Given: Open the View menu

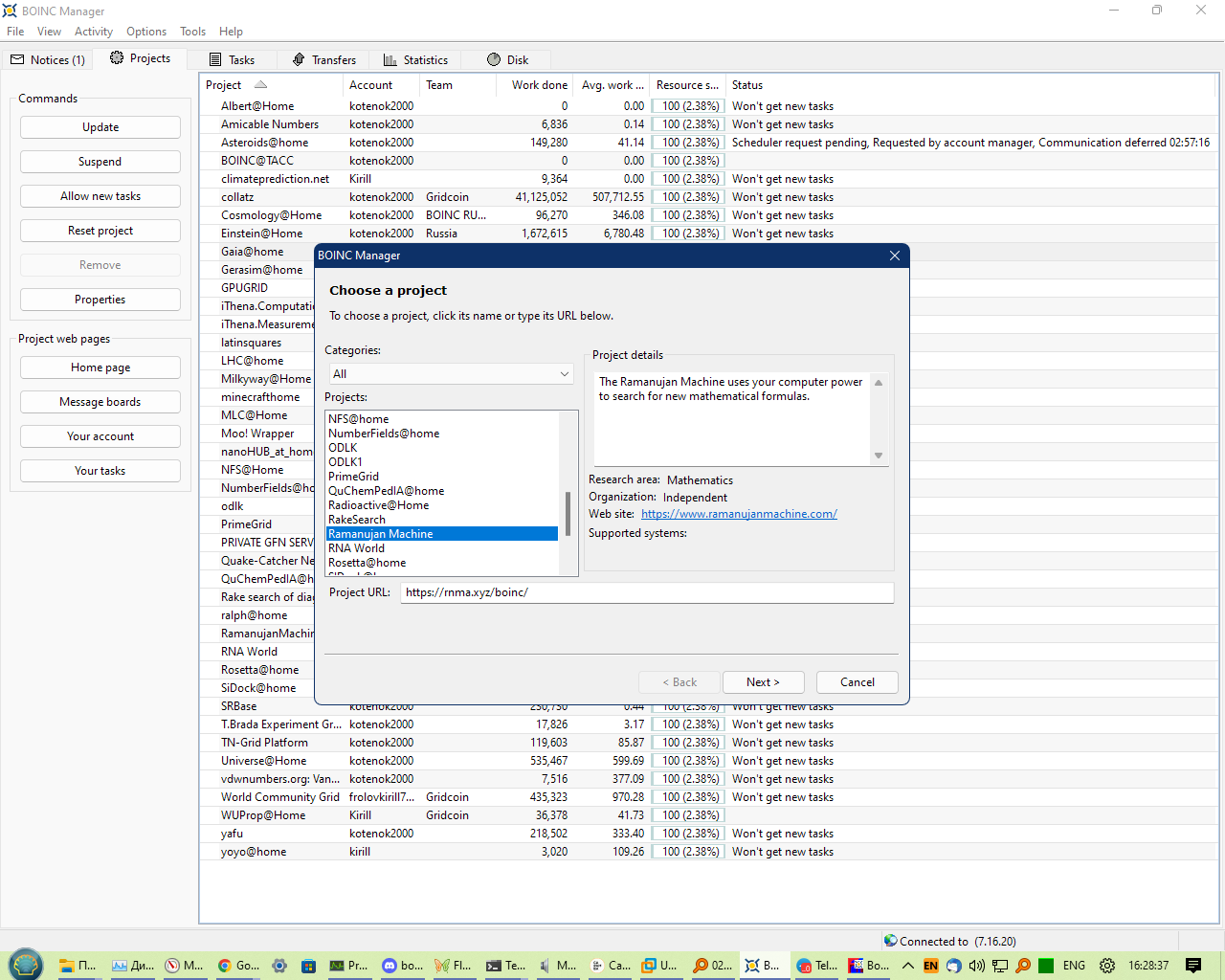Looking at the screenshot, I should click(50, 32).
